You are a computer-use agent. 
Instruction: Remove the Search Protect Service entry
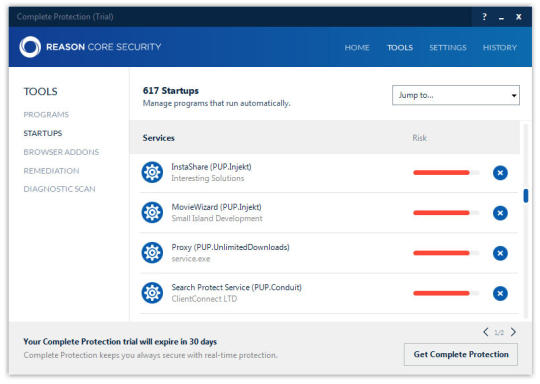500,293
